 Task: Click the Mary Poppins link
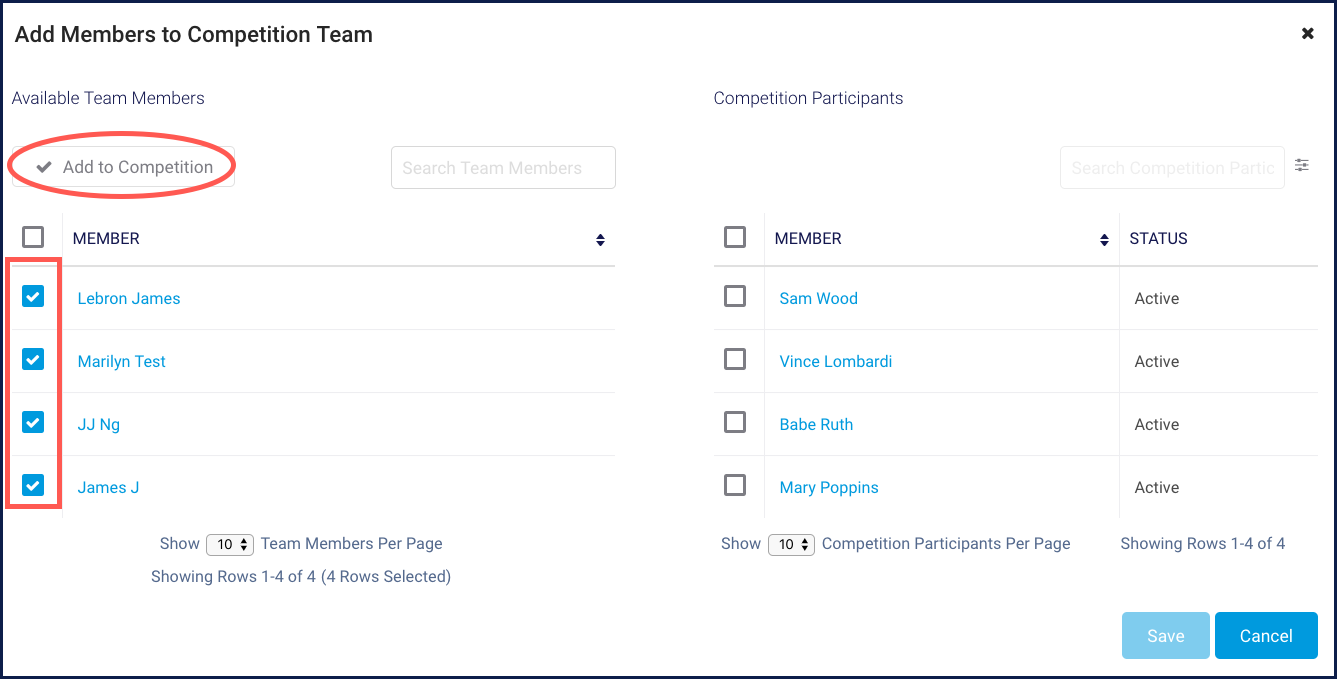click(828, 488)
